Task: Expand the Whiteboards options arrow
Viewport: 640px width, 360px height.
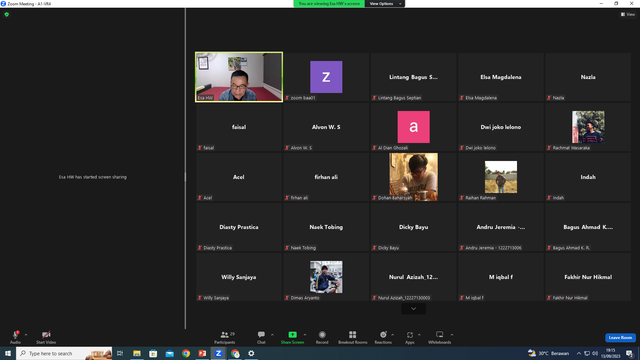Action: (452, 335)
